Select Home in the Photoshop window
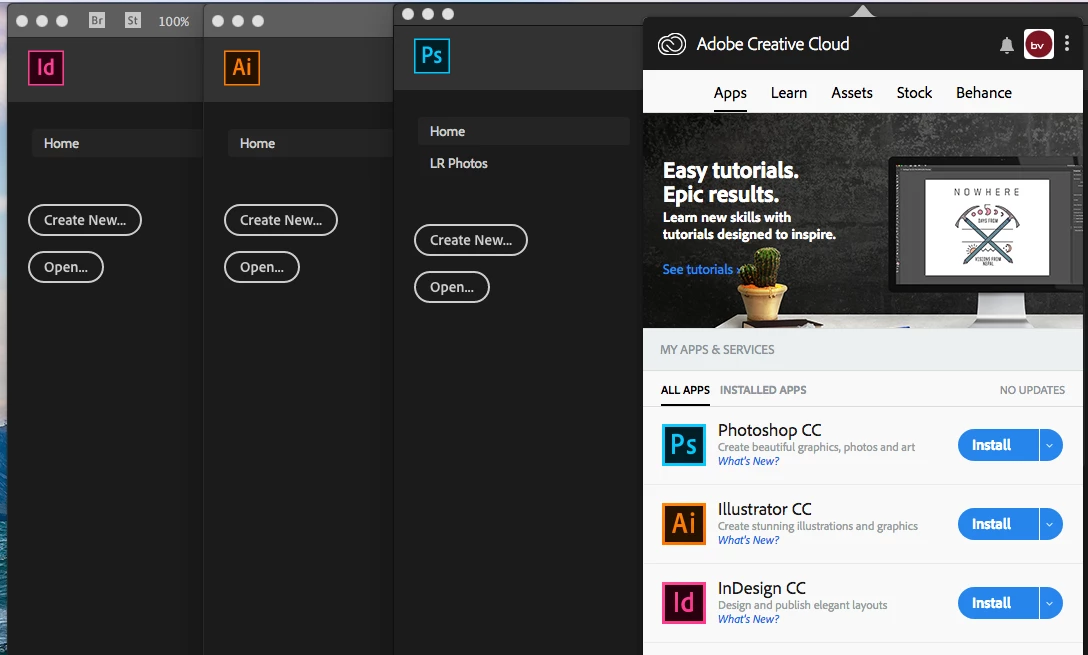This screenshot has width=1088, height=655. click(x=524, y=131)
